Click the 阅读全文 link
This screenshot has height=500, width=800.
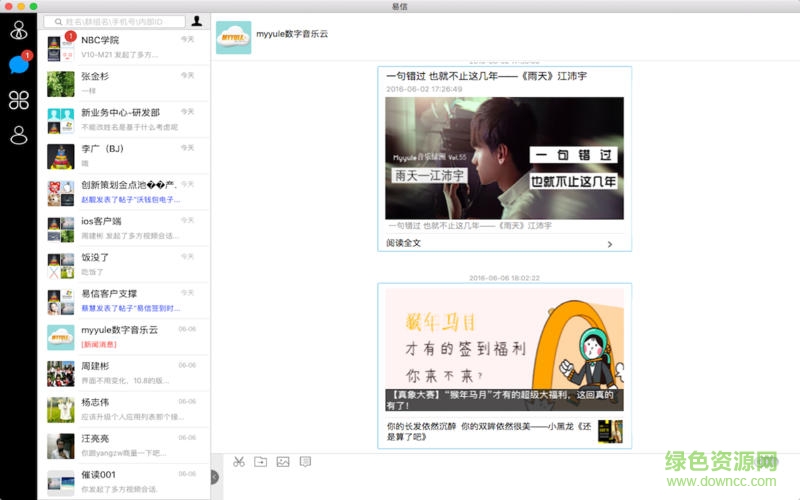click(x=404, y=243)
